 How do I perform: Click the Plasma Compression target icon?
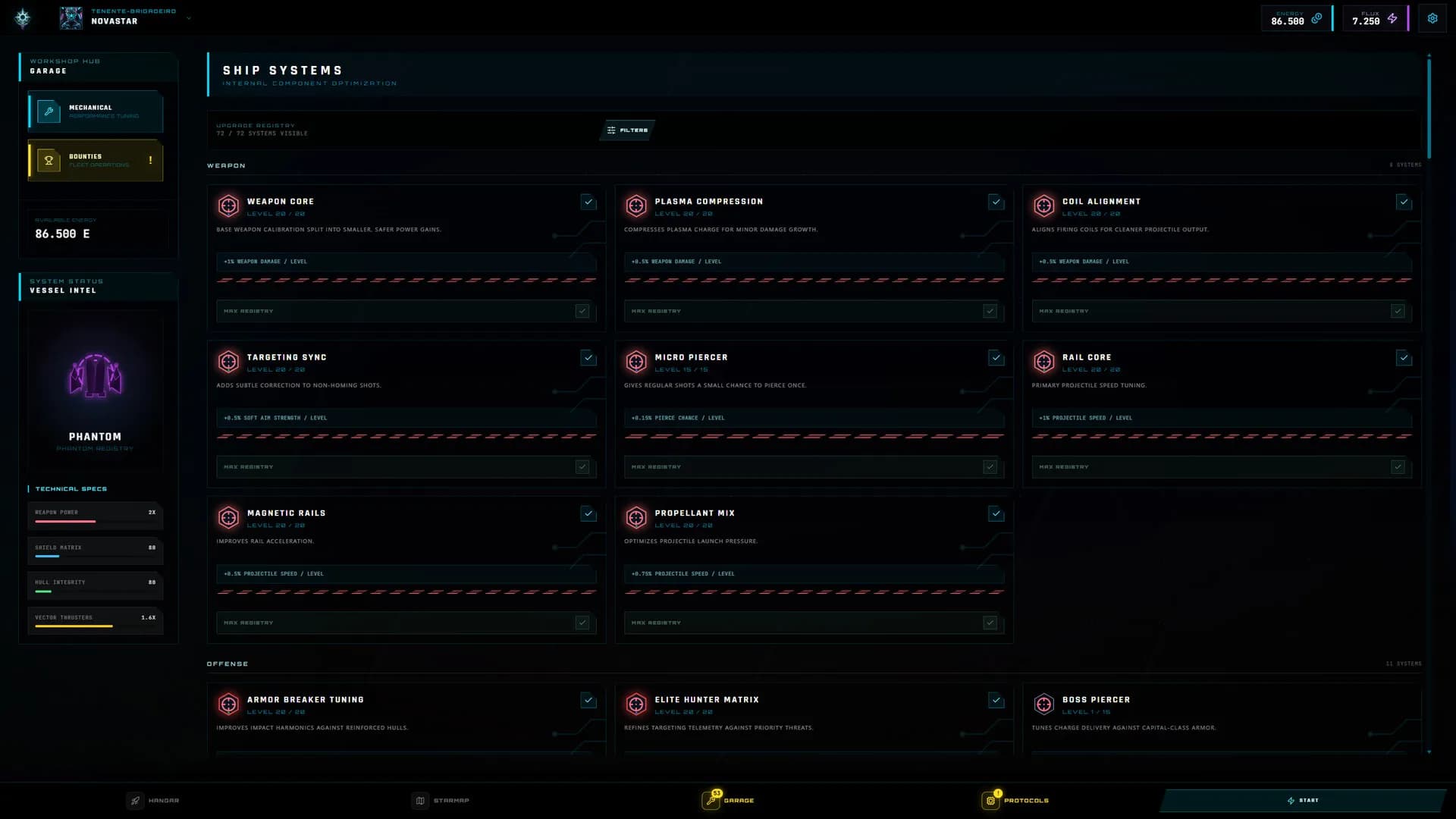636,206
